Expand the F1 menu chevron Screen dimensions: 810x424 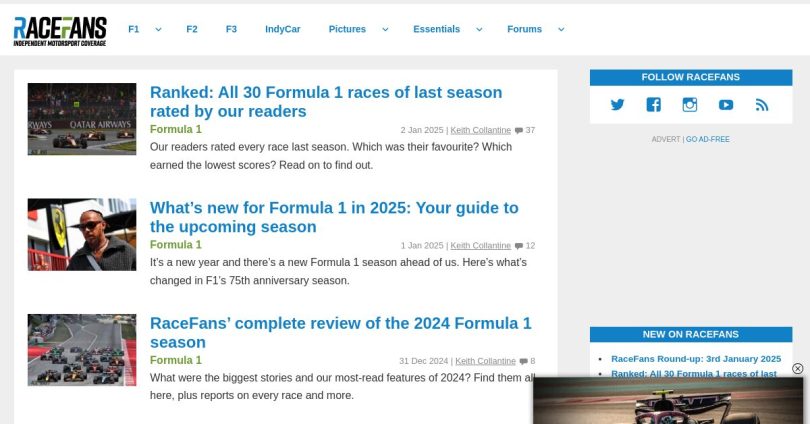(x=158, y=30)
